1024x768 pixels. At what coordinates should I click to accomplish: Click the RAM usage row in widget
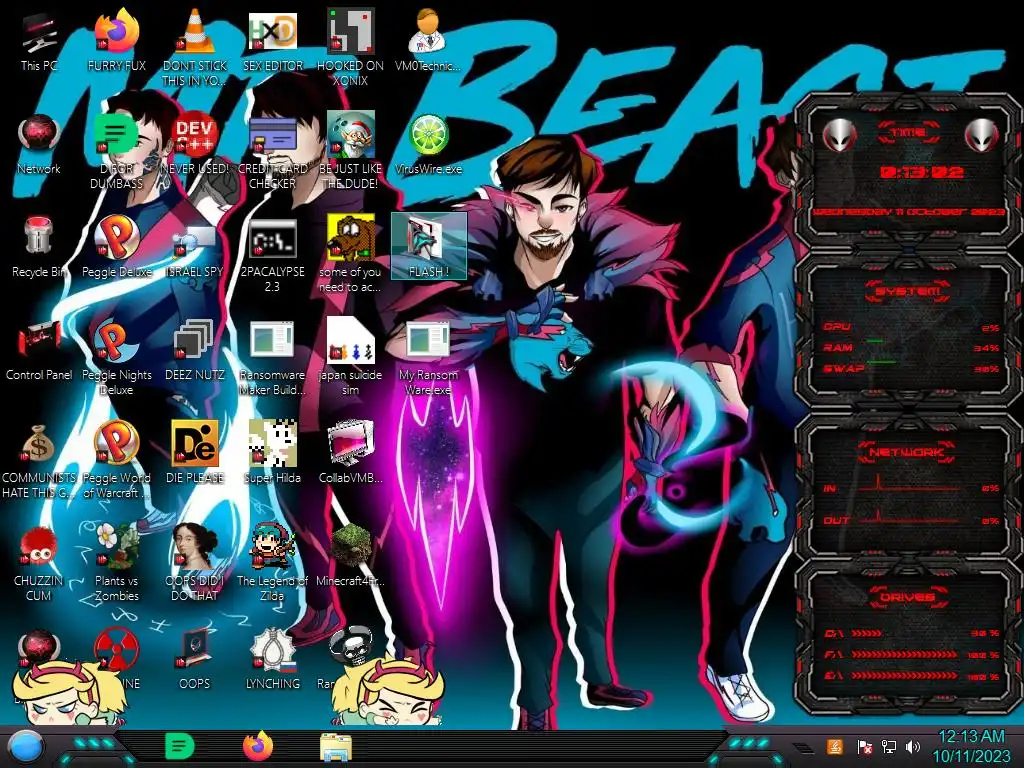912,347
